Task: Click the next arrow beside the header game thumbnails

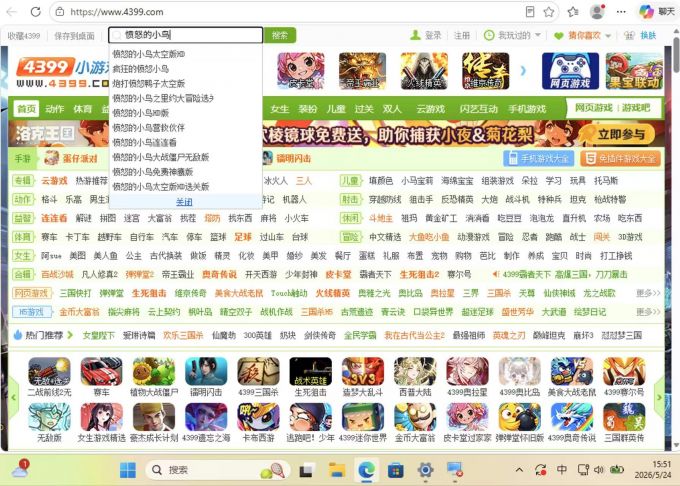Action: pos(523,71)
